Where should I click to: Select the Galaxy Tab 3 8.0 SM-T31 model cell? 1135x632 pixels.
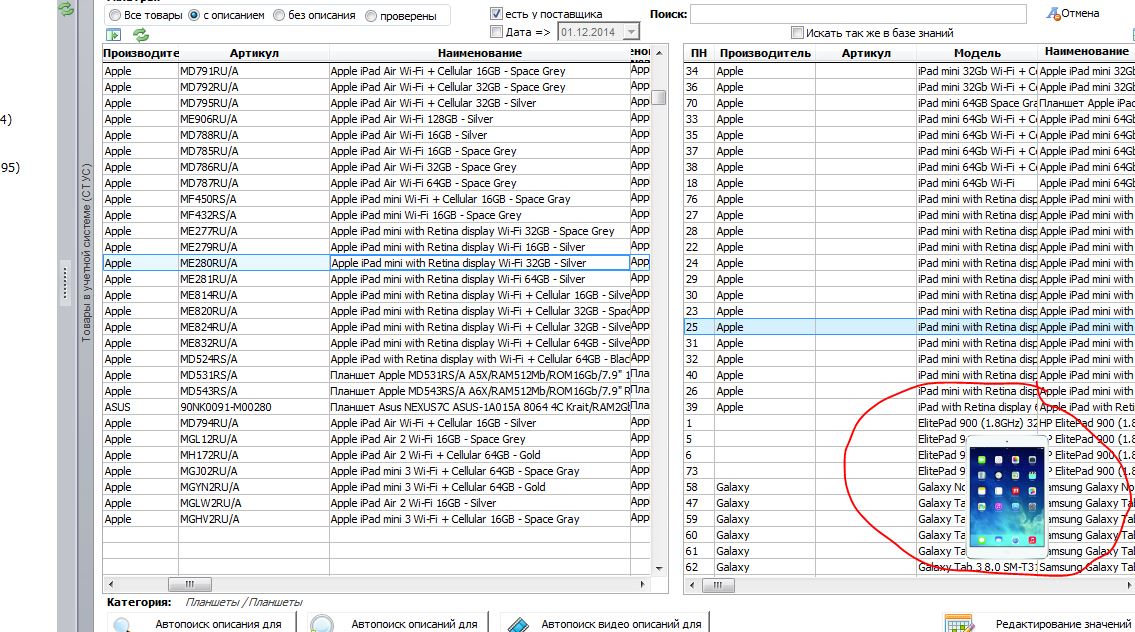[x=976, y=567]
